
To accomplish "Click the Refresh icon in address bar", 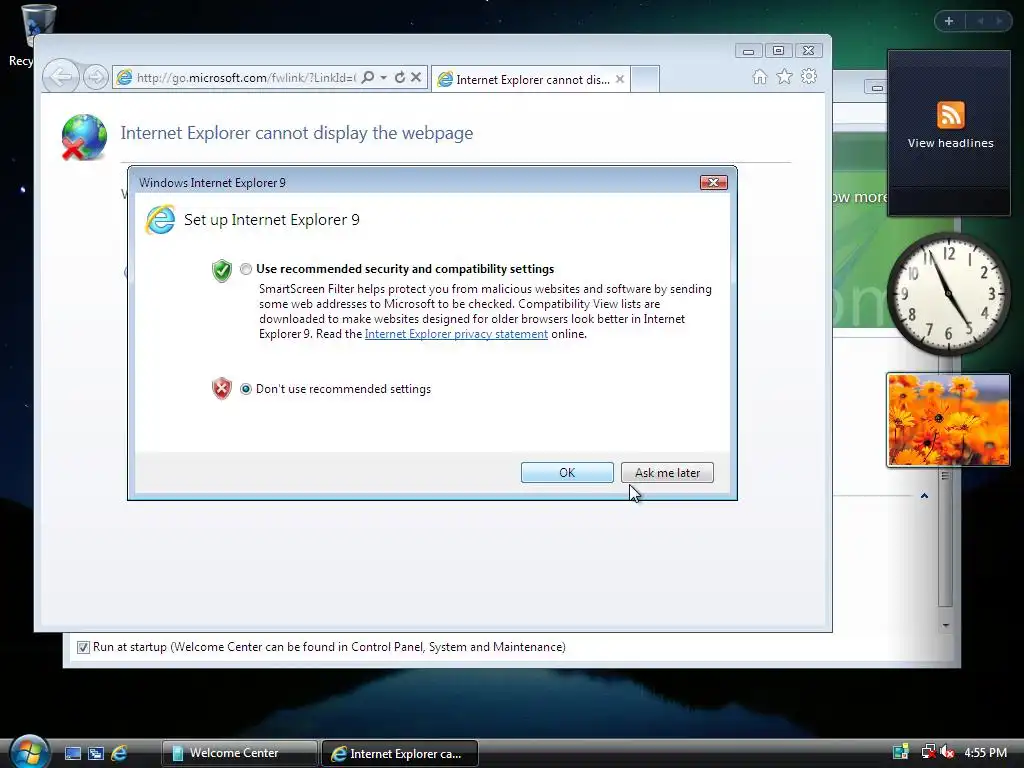I will [400, 77].
